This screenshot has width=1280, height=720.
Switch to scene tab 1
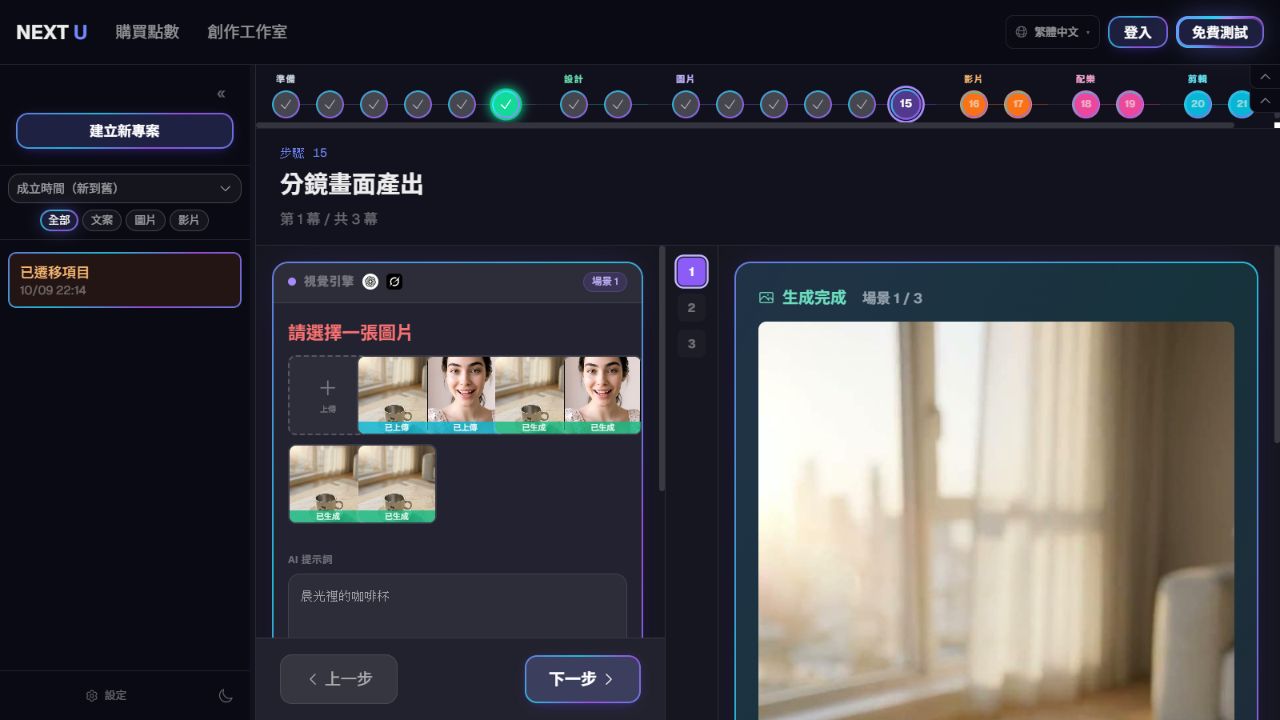point(691,272)
